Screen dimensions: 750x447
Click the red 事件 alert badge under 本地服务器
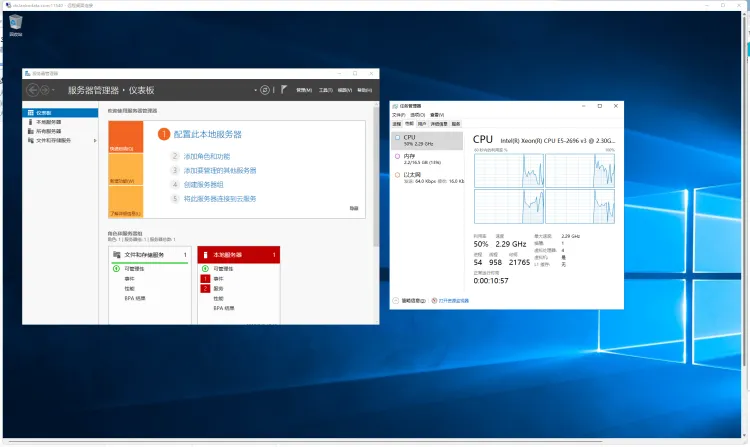point(205,278)
